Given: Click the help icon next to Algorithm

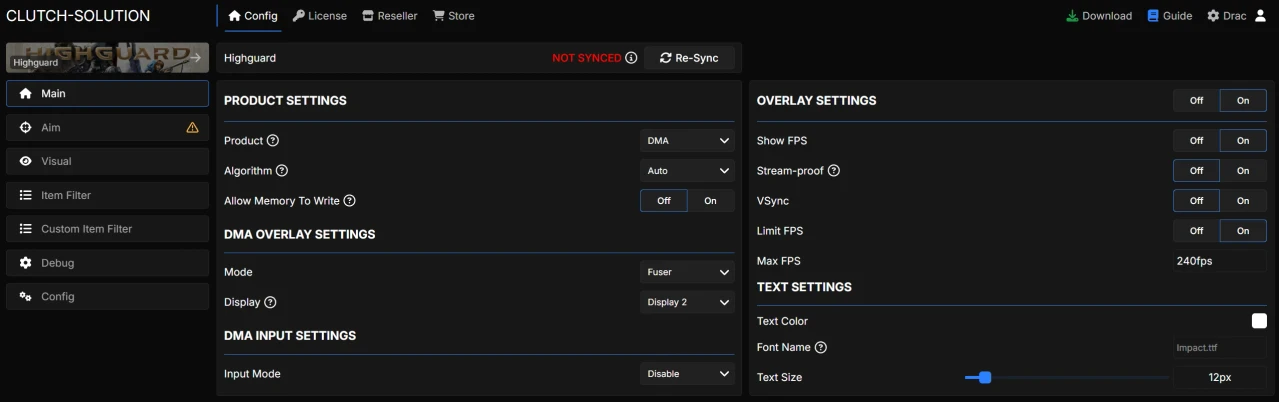Looking at the screenshot, I should pos(282,171).
